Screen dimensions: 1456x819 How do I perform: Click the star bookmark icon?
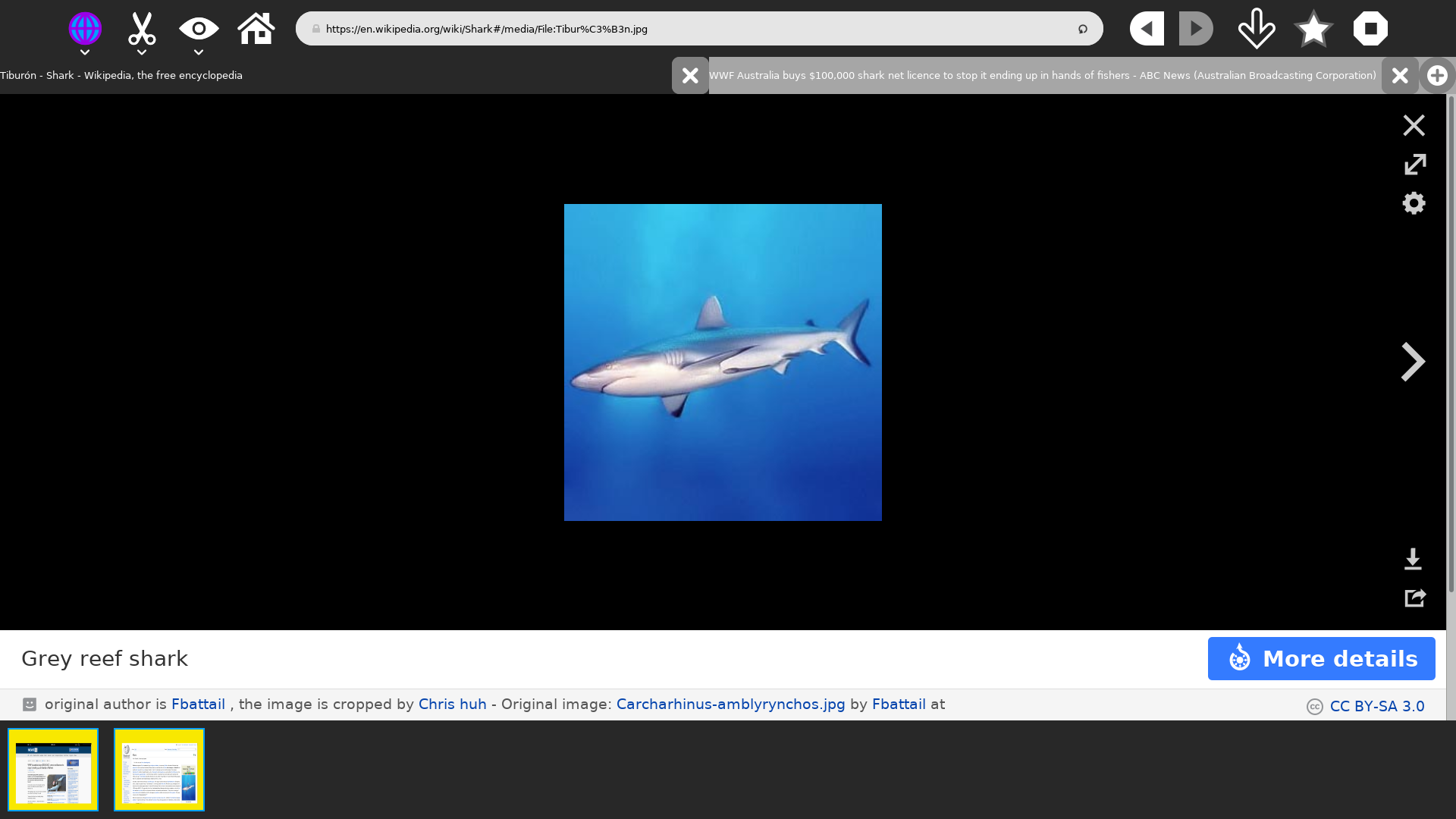[1313, 29]
